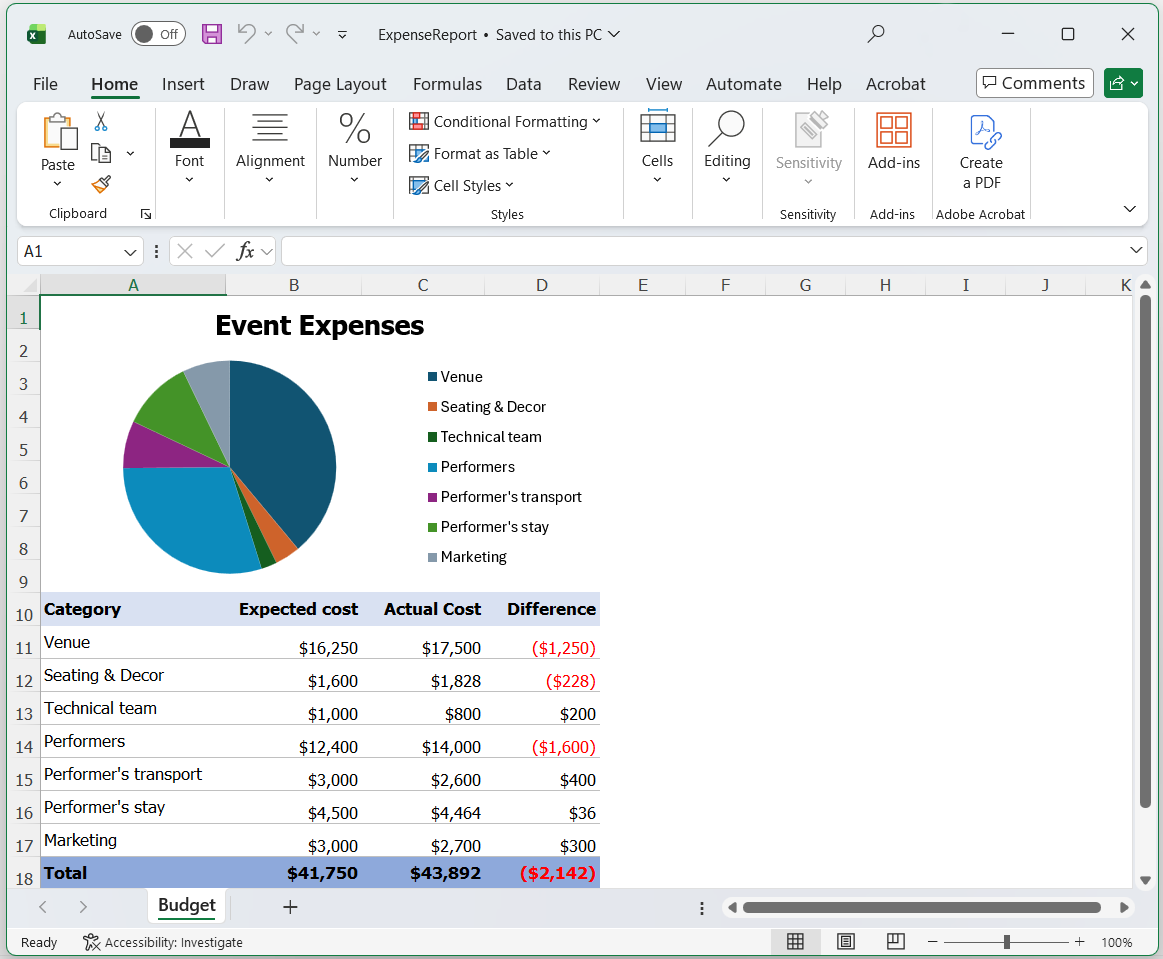Switch to the Data tab
This screenshot has height=959, width=1163.
(524, 84)
